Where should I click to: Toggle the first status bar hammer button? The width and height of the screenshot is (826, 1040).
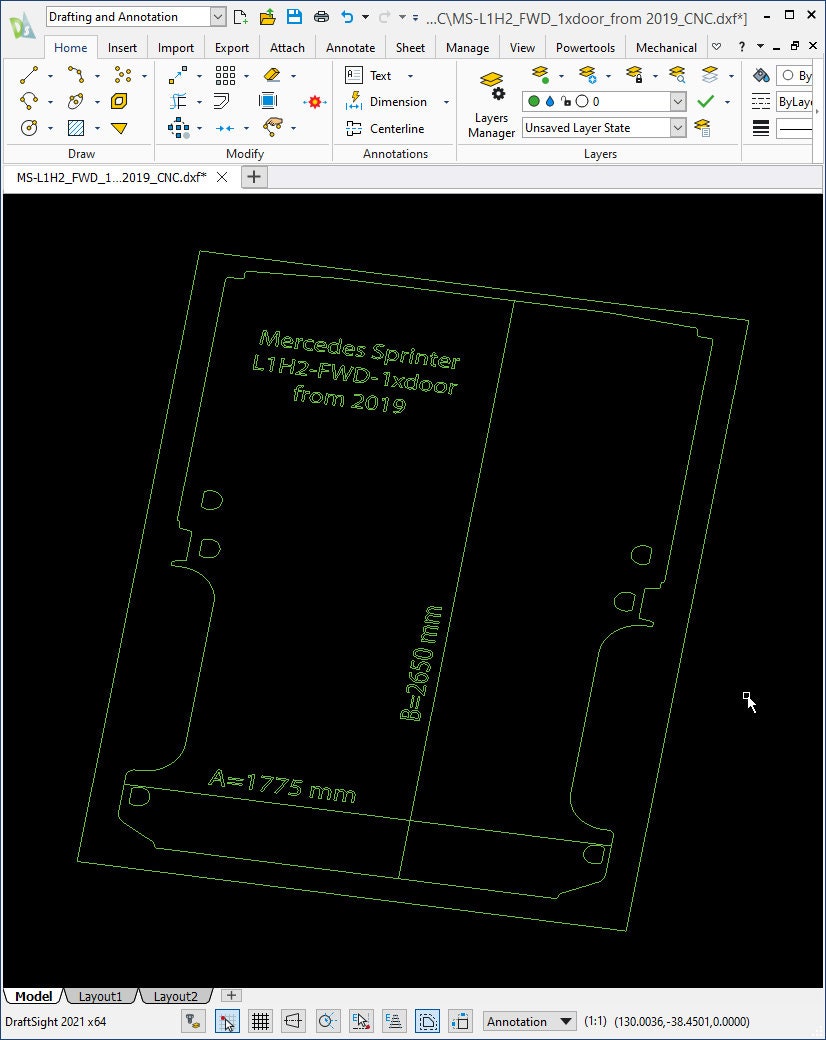193,1021
